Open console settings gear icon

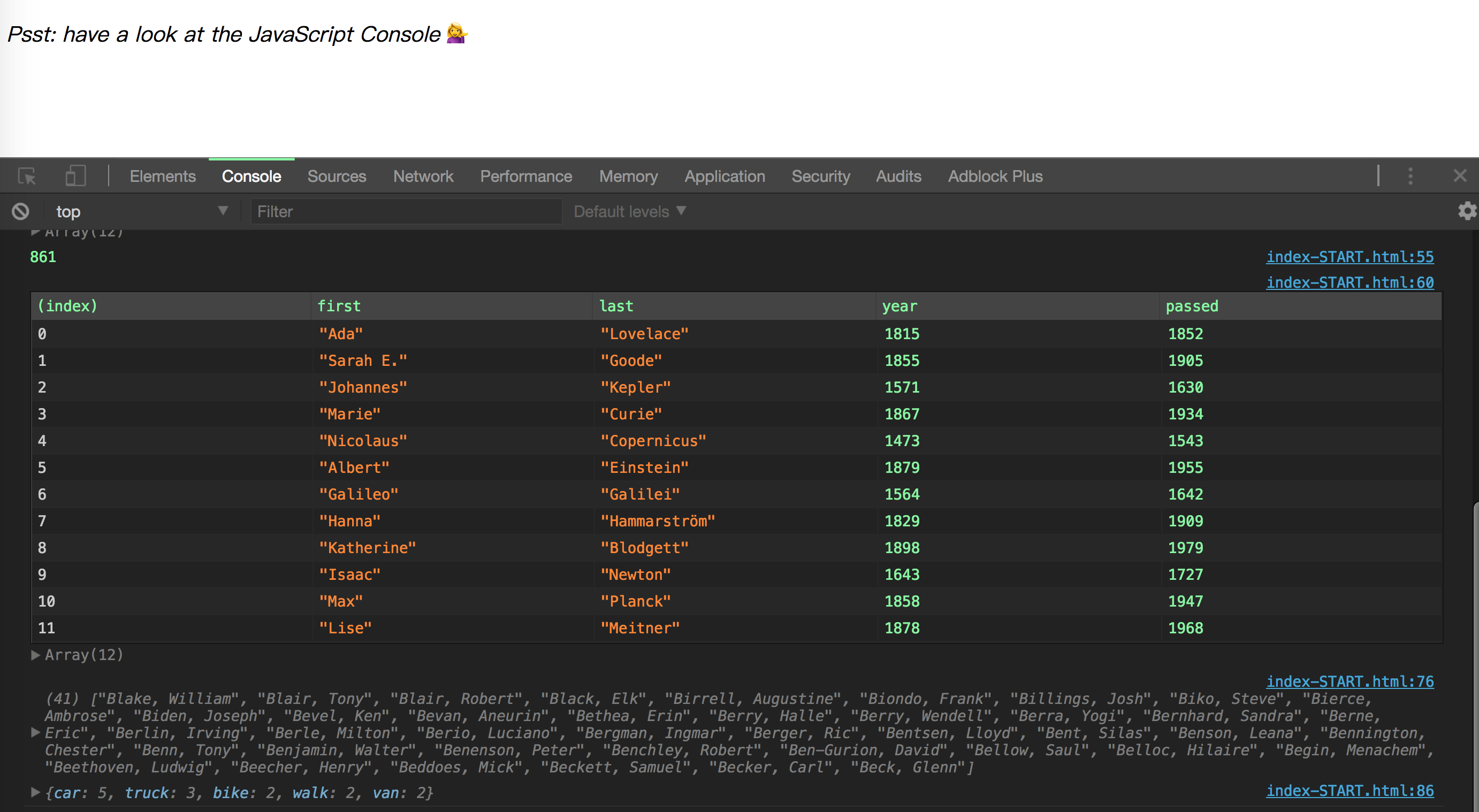[1467, 211]
